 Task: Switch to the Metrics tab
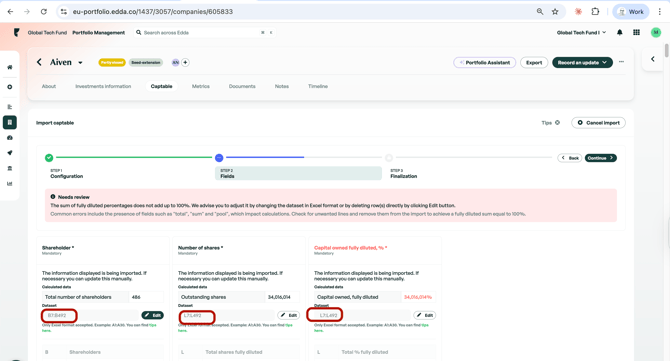click(x=201, y=86)
